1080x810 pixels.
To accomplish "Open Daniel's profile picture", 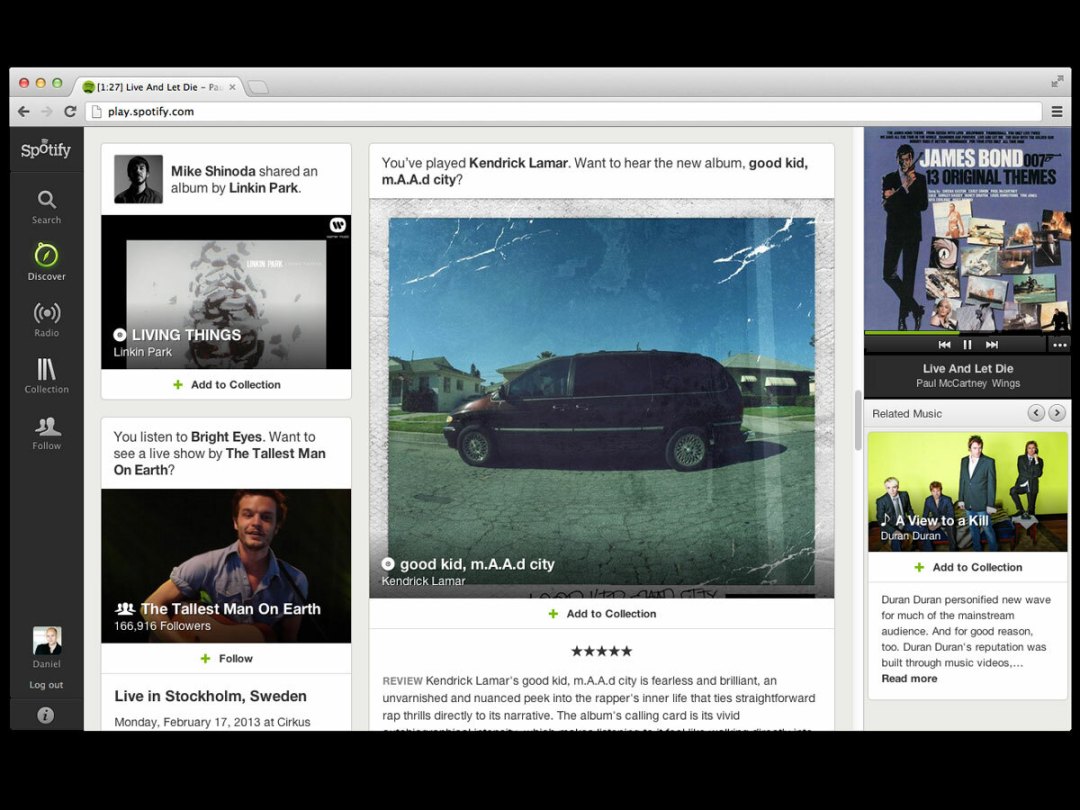I will click(47, 641).
